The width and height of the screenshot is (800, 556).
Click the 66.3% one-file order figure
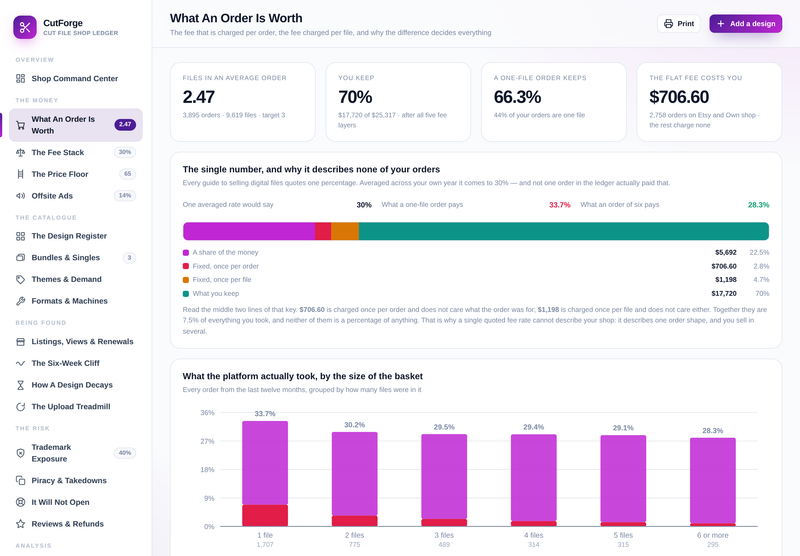click(x=517, y=97)
